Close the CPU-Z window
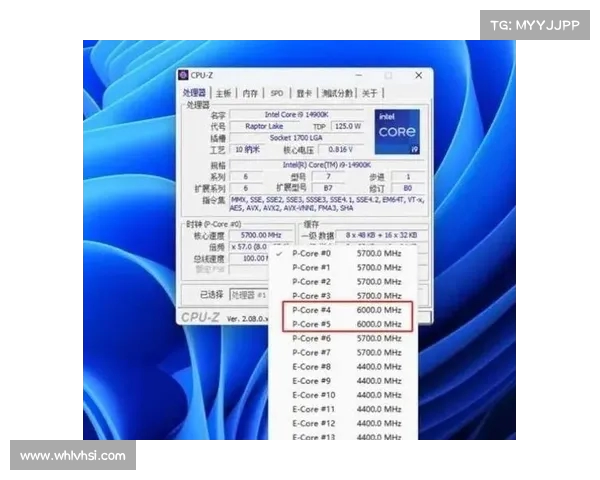600x480 pixels. [419, 75]
